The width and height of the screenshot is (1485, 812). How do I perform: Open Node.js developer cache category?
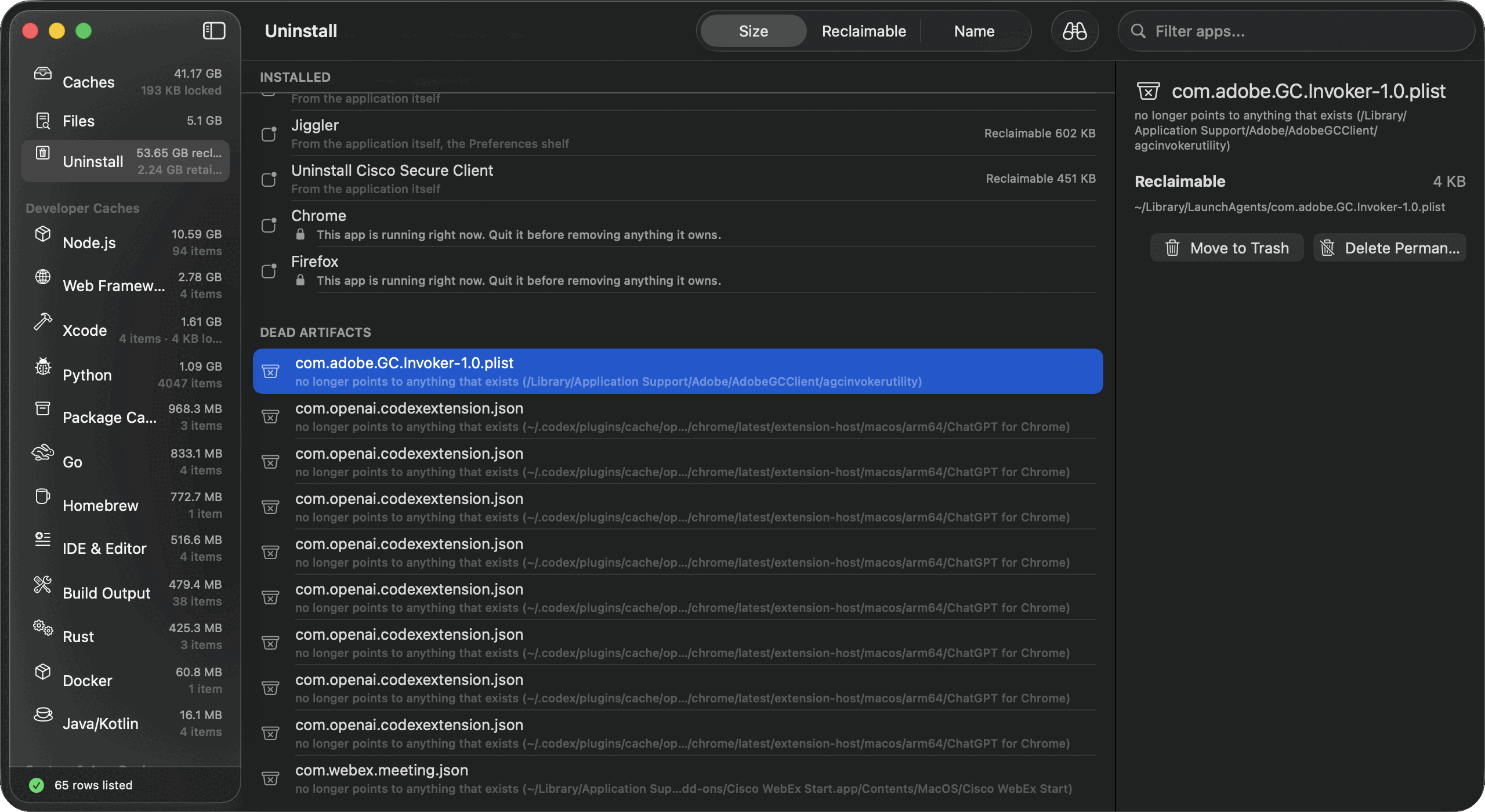(x=125, y=242)
